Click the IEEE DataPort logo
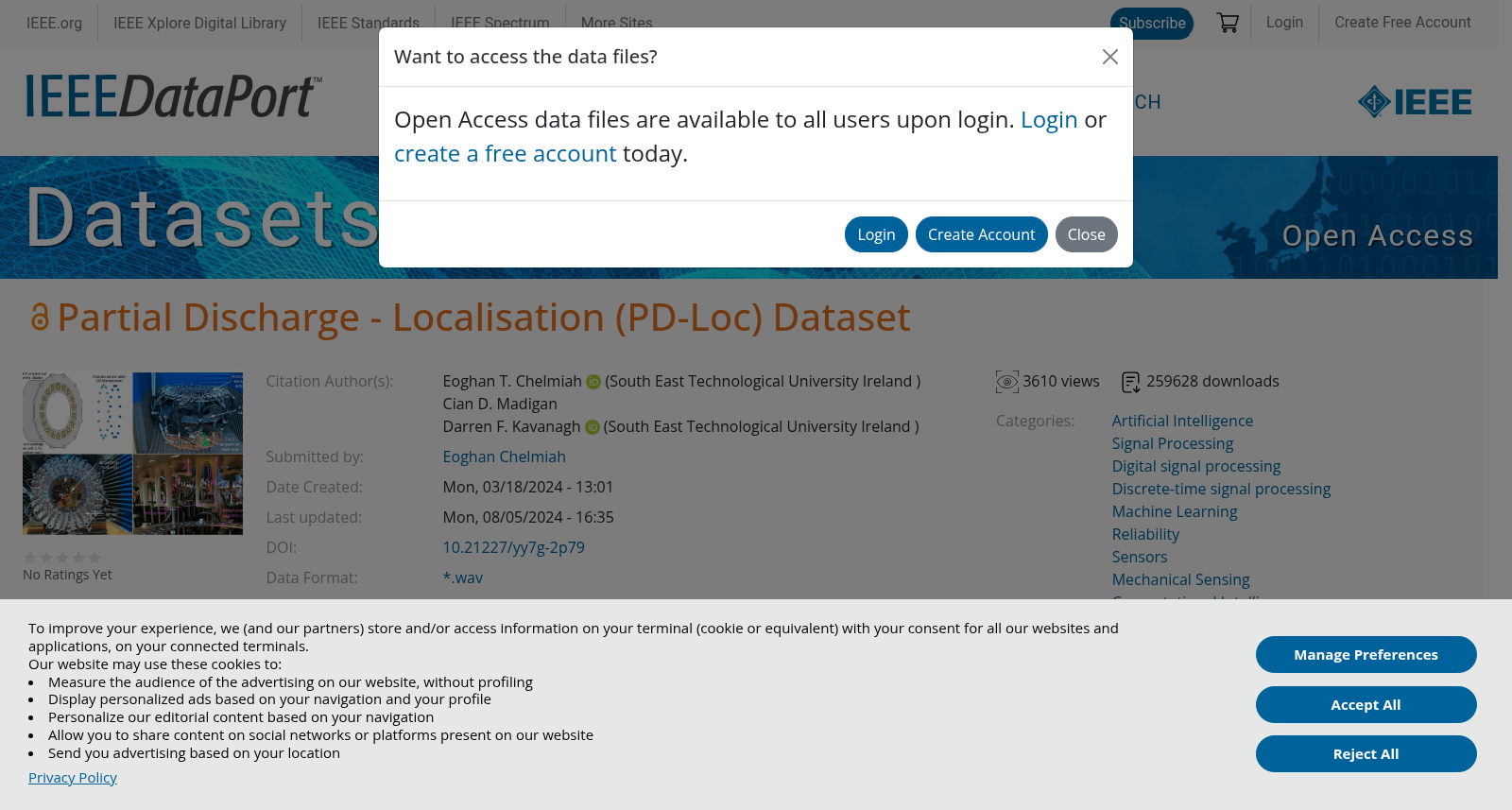The image size is (1512, 810). click(174, 95)
